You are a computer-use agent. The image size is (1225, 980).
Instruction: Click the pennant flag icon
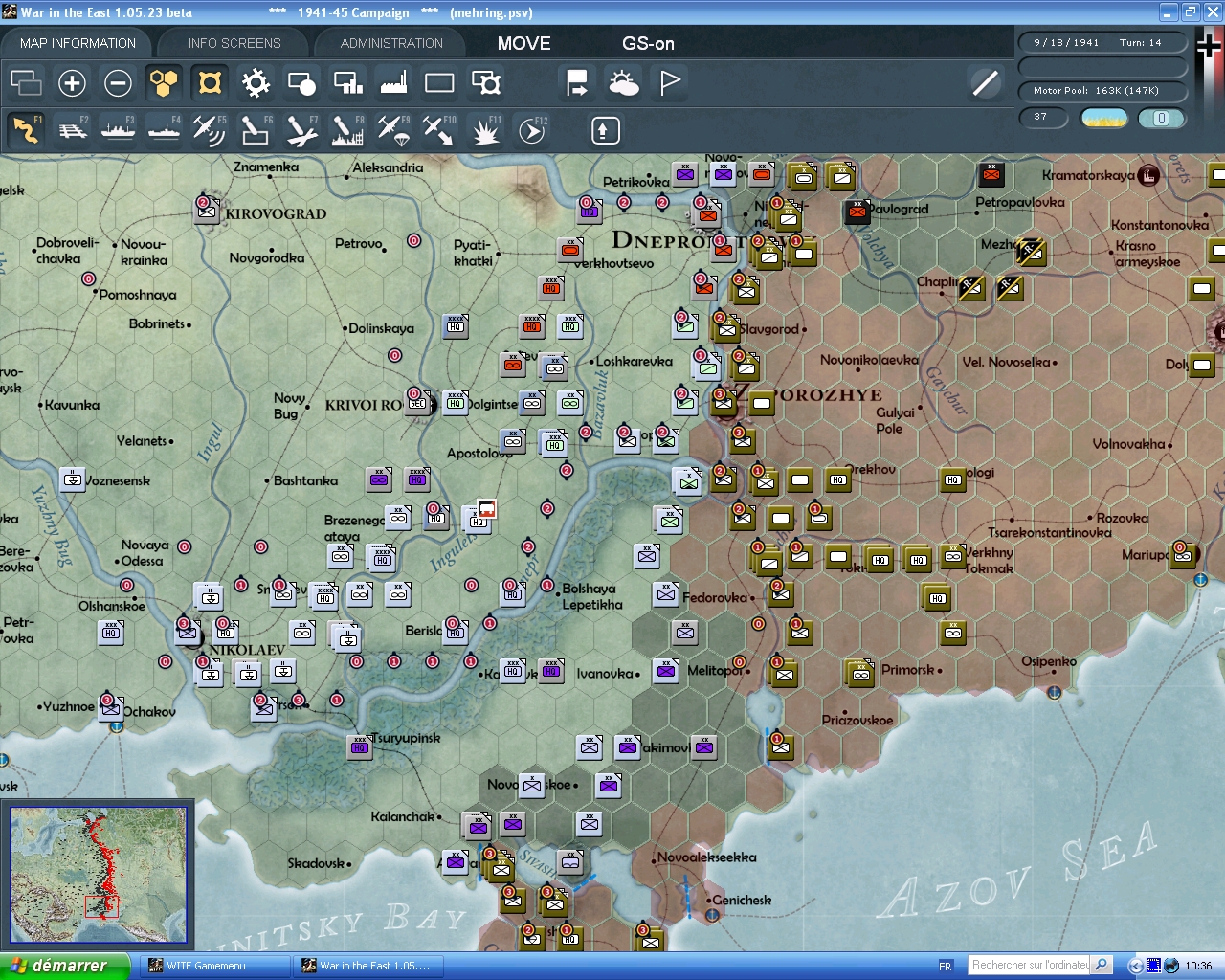coord(670,83)
